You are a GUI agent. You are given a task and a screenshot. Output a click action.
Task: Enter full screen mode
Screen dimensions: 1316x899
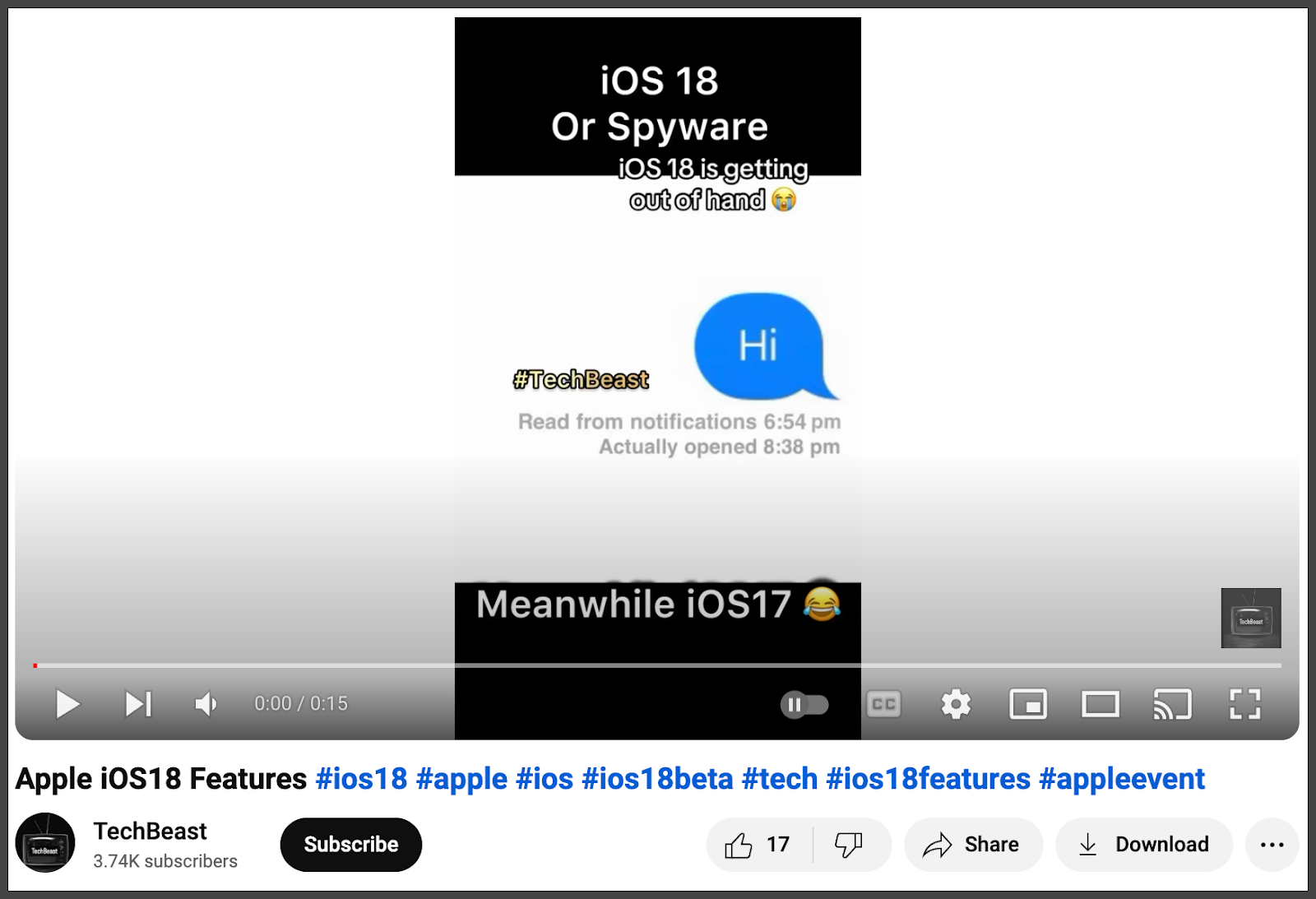pos(1244,704)
